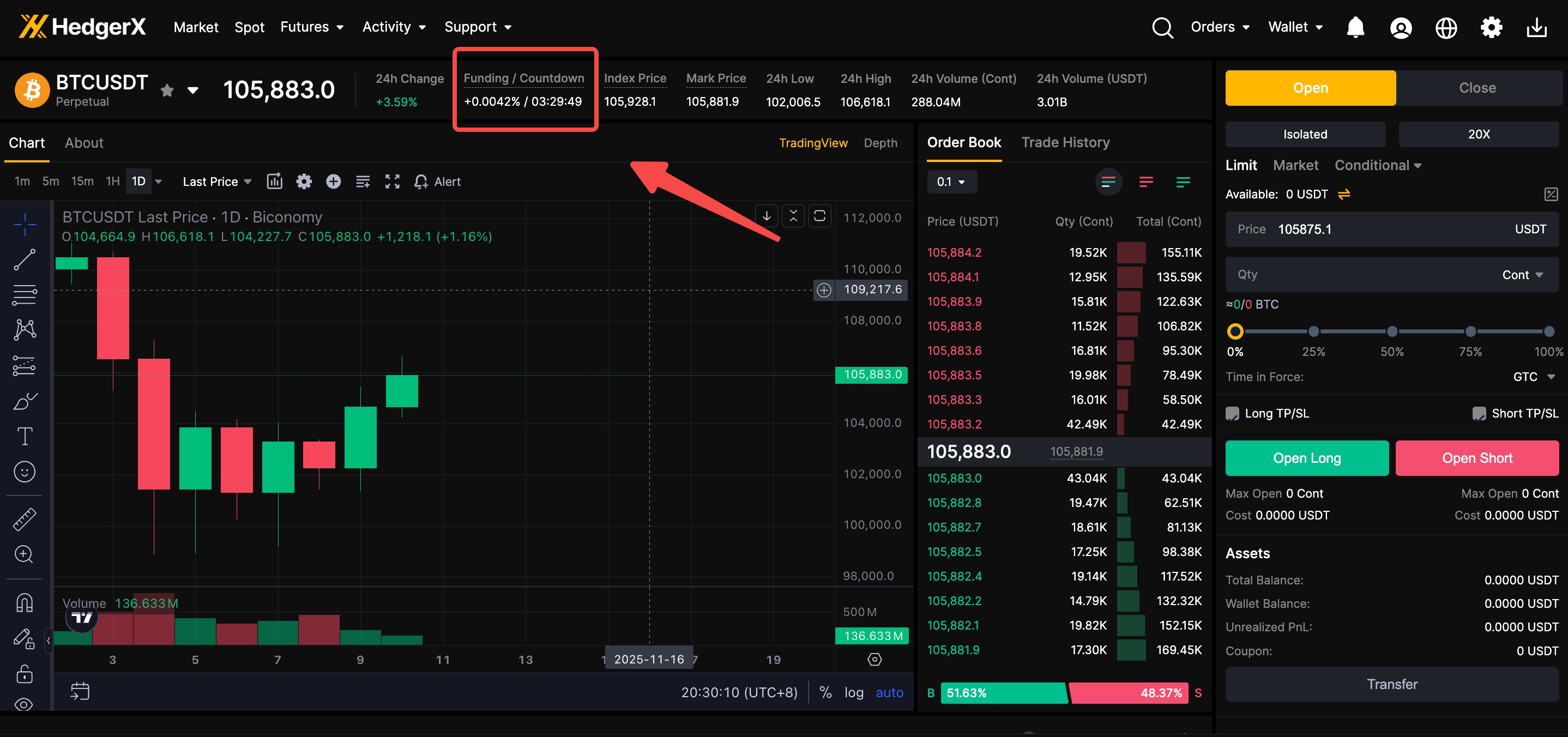
Task: Toggle chart fullscreen icon
Action: click(392, 182)
